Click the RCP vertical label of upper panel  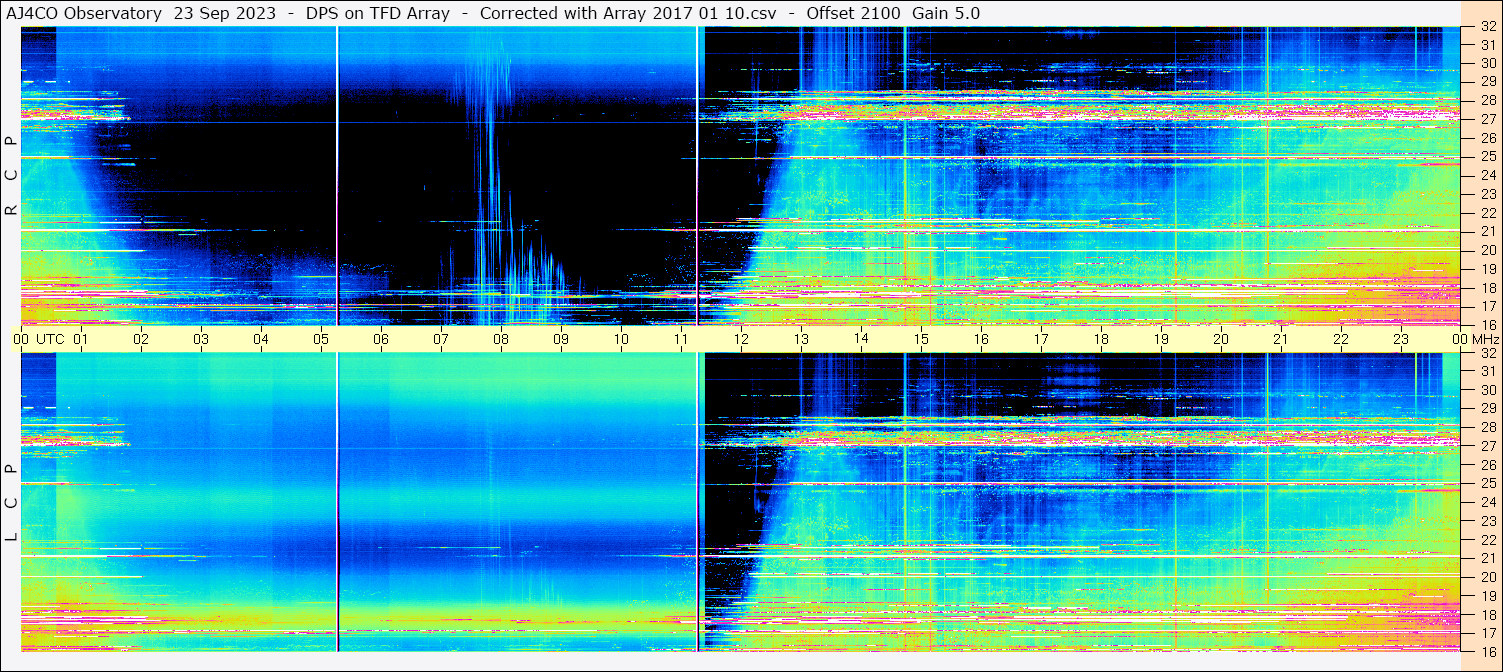(11, 175)
